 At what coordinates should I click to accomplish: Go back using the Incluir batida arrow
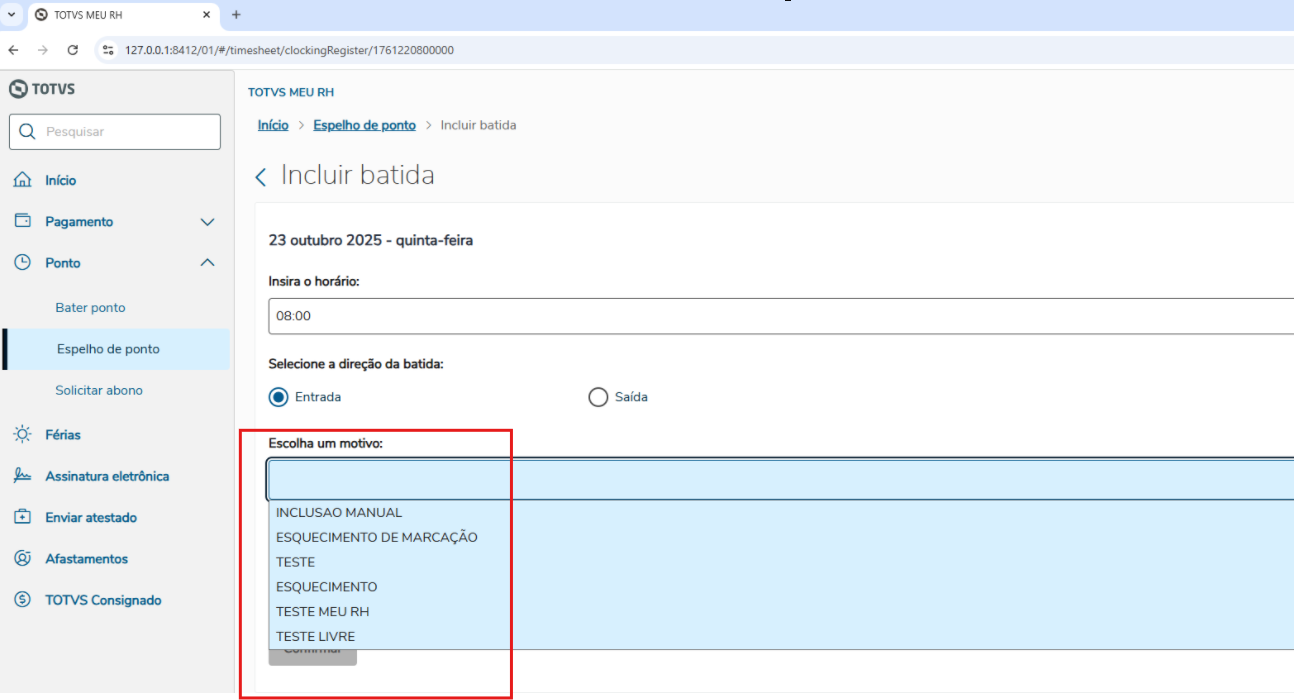tap(261, 177)
